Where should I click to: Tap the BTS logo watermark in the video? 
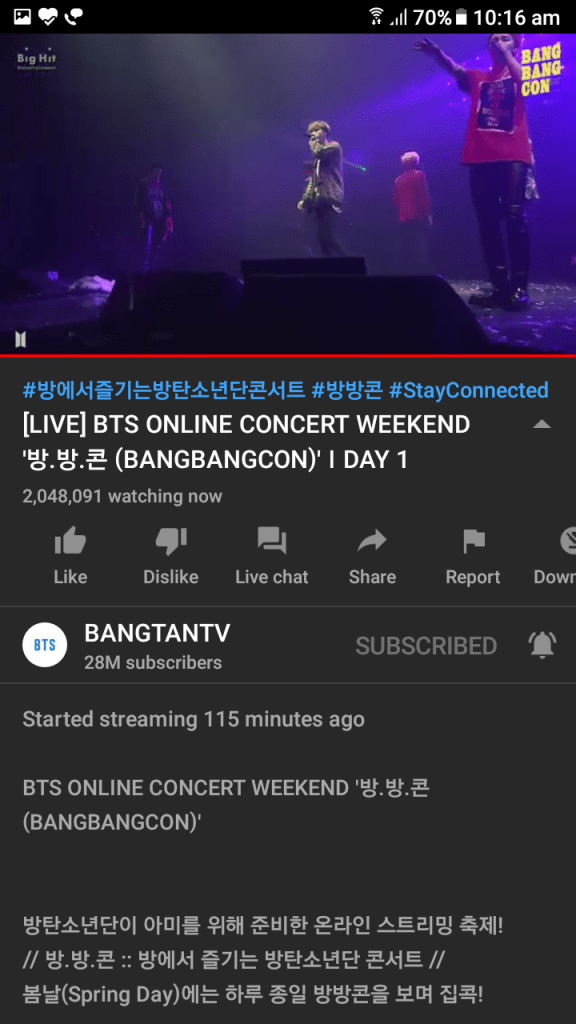coord(20,340)
